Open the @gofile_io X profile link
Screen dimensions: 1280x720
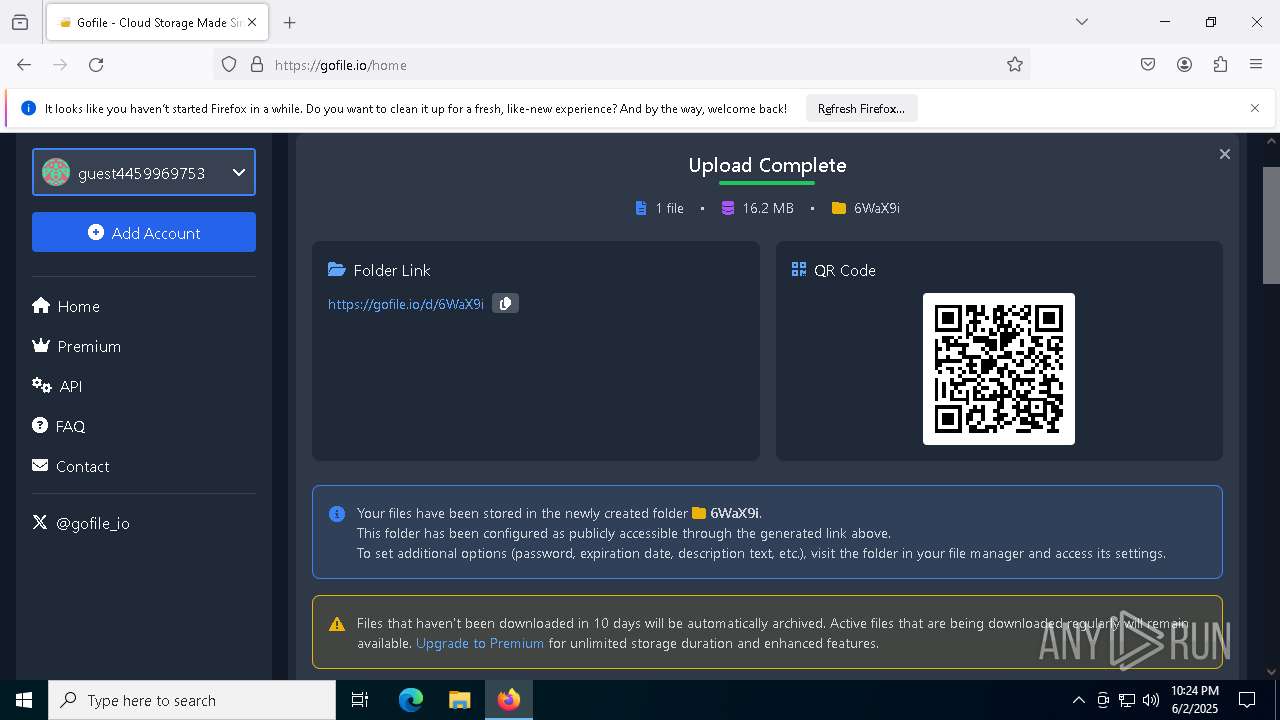click(81, 523)
